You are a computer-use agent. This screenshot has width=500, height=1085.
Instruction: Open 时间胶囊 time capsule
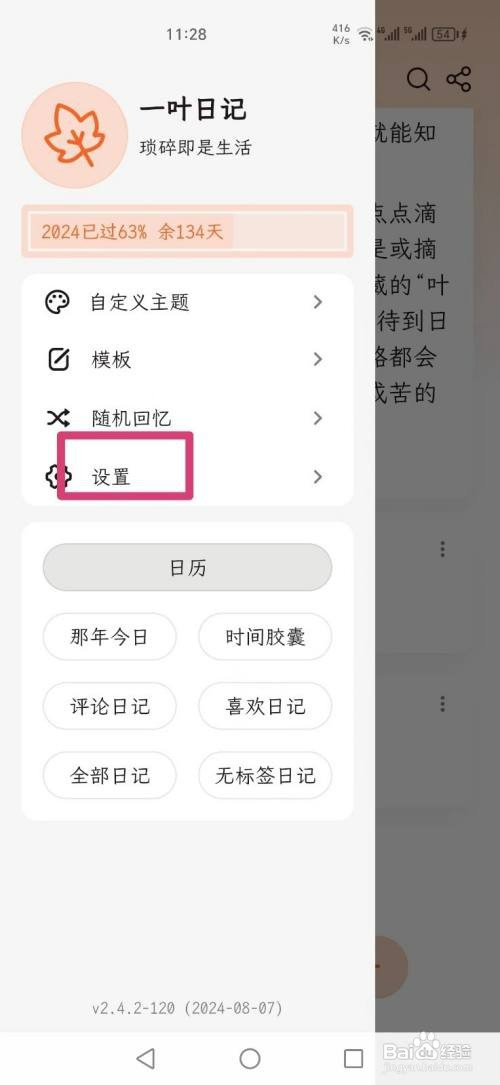265,637
